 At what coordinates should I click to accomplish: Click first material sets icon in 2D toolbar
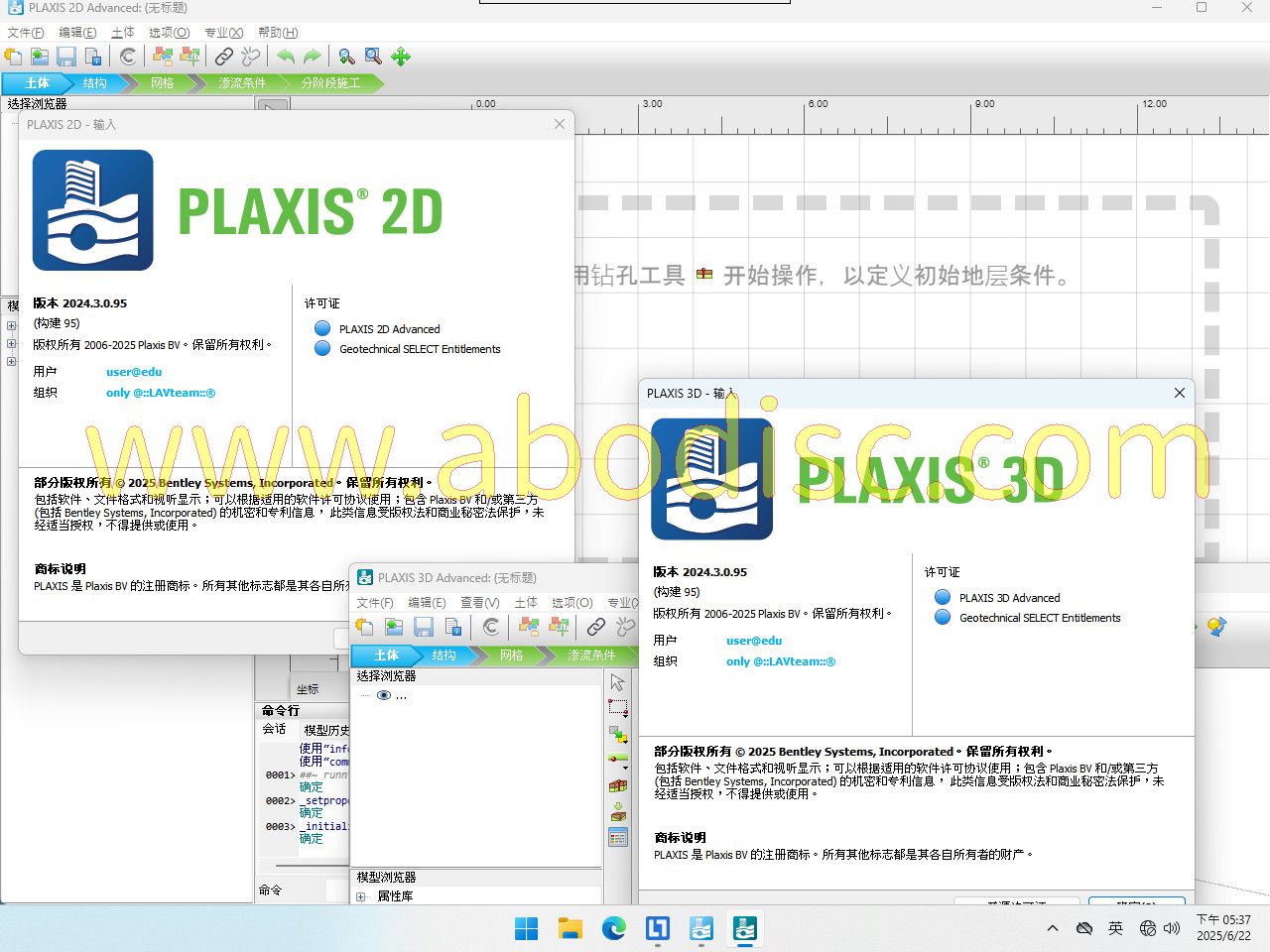point(163,57)
